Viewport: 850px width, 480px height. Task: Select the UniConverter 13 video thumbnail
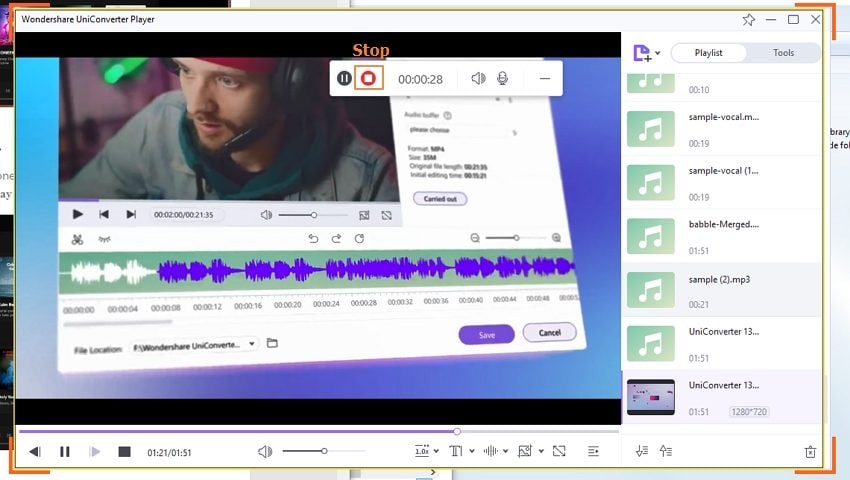(x=651, y=398)
